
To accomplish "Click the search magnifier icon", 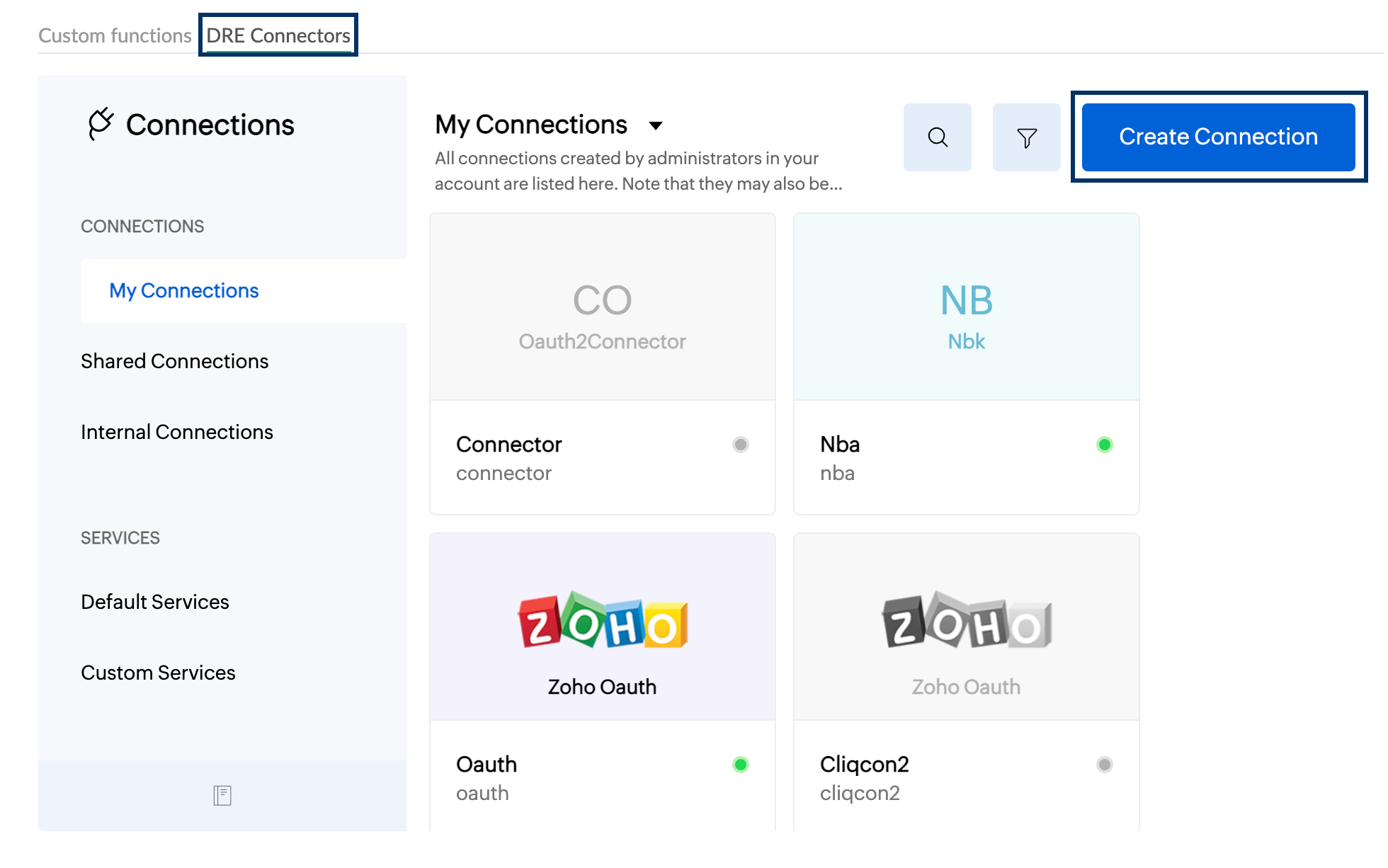I will click(937, 137).
